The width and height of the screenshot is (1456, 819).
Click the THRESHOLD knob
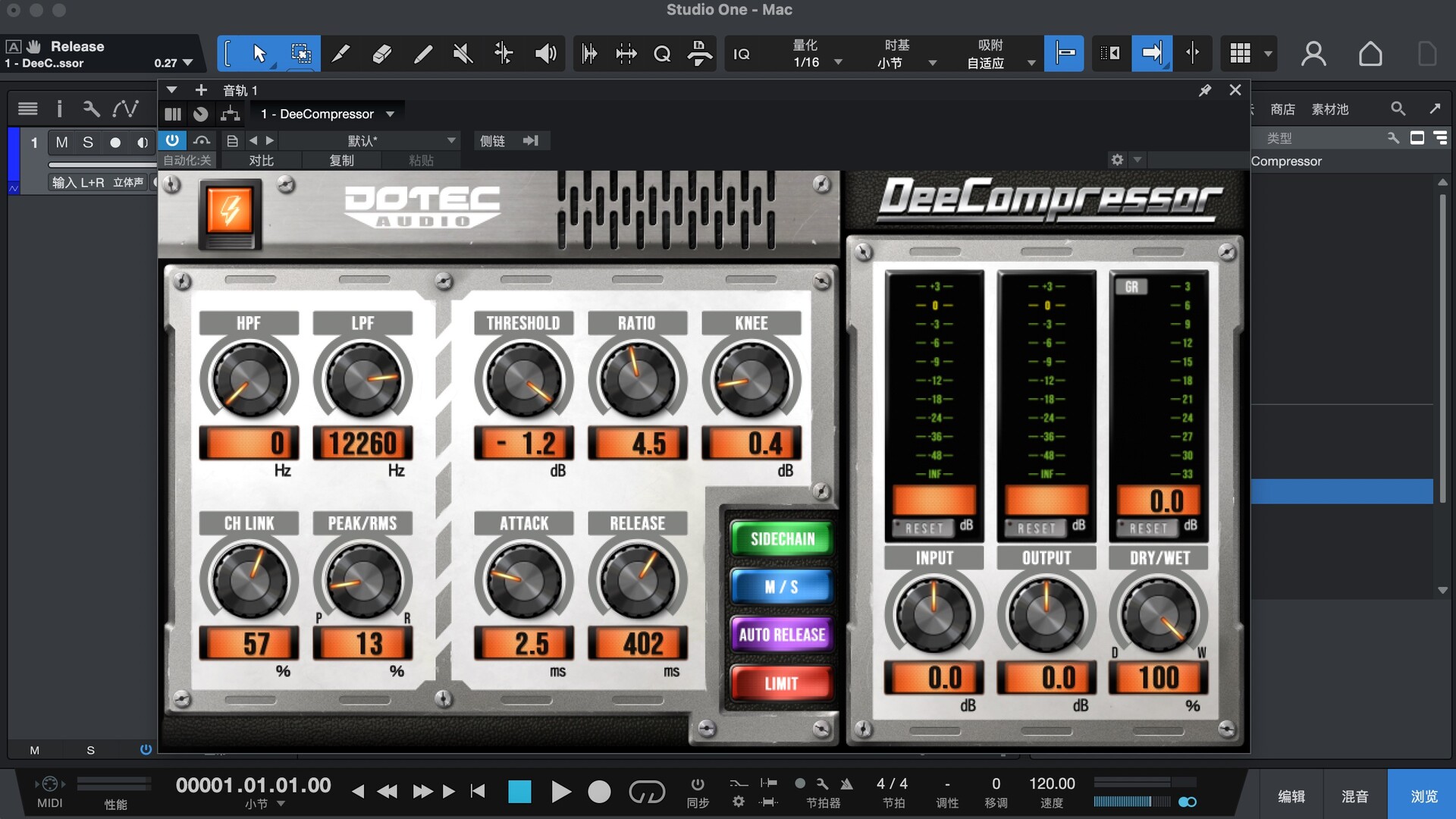tap(523, 379)
